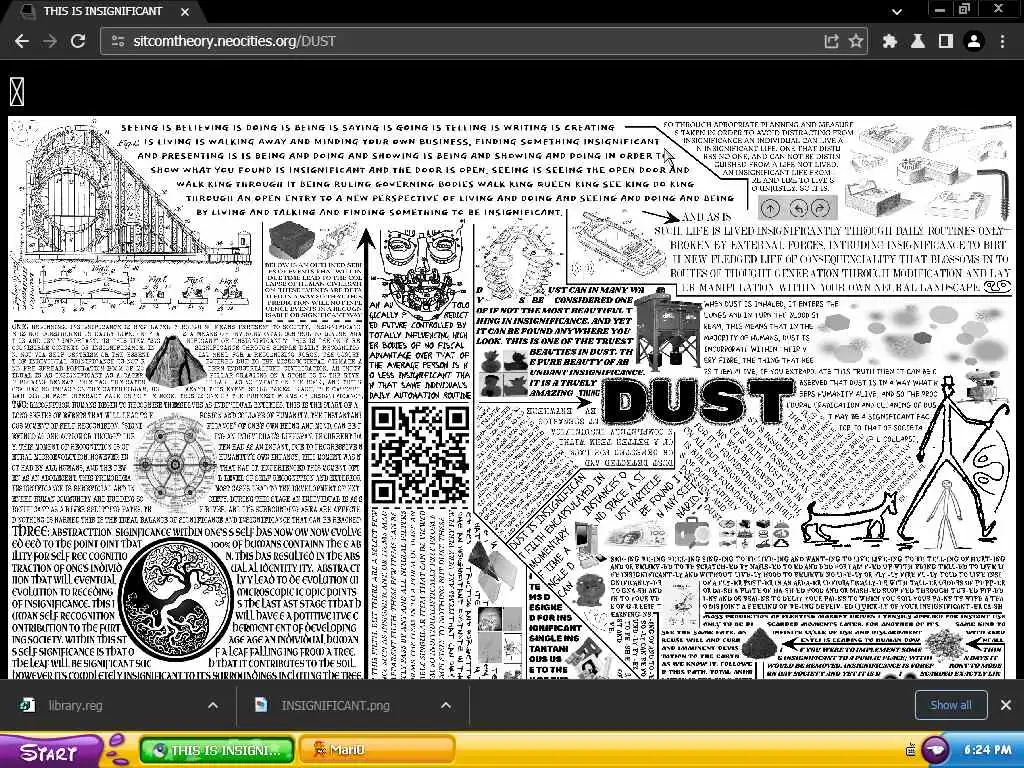Viewport: 1024px width, 768px height.
Task: Click the large DUST title
Action: coord(696,402)
